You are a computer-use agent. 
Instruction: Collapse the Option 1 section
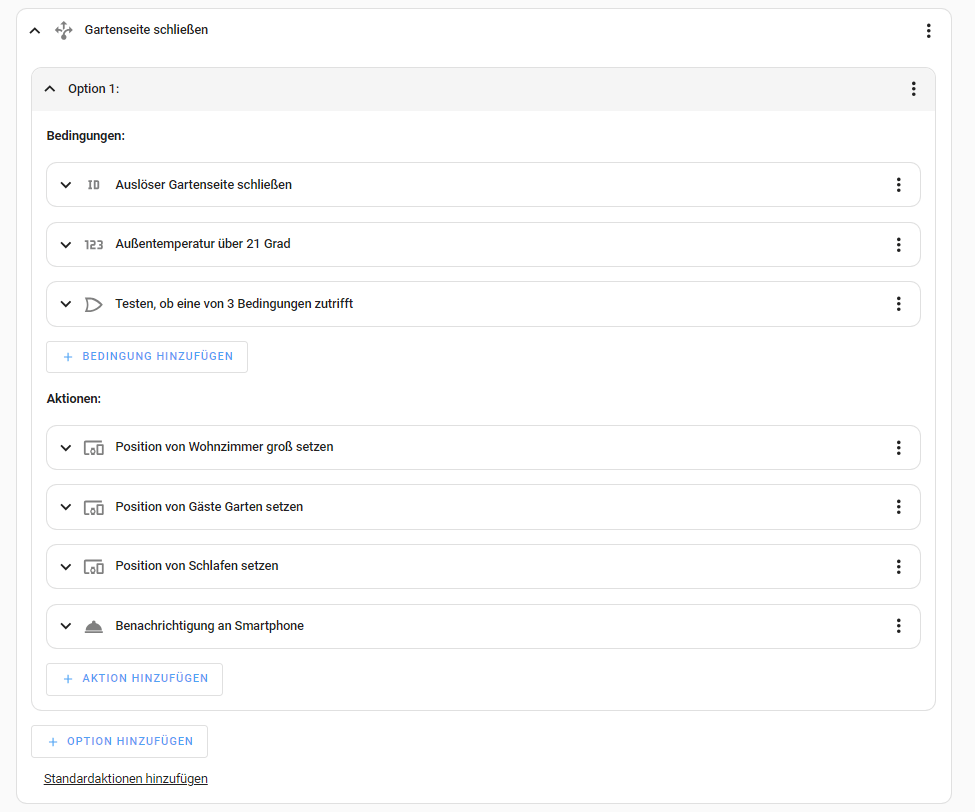pyautogui.click(x=50, y=89)
